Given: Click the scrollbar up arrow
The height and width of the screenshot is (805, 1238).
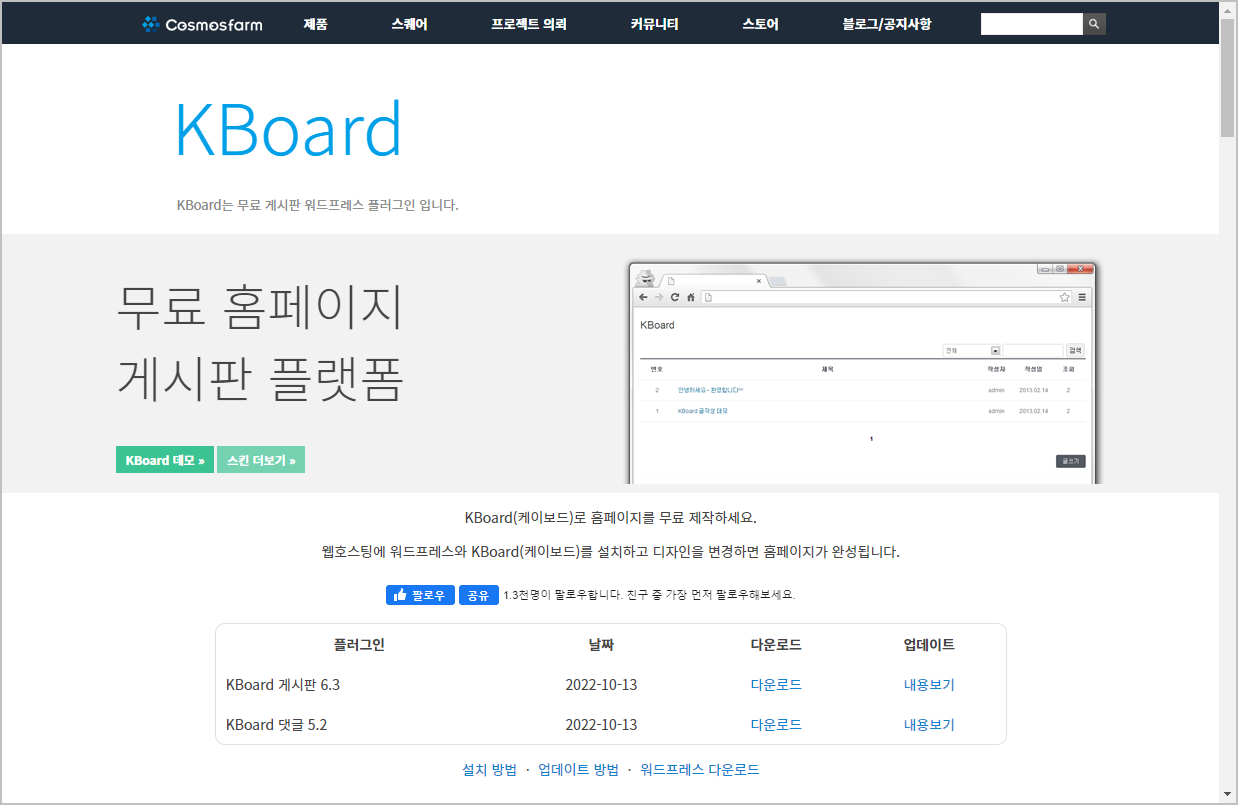Looking at the screenshot, I should pyautogui.click(x=1228, y=9).
